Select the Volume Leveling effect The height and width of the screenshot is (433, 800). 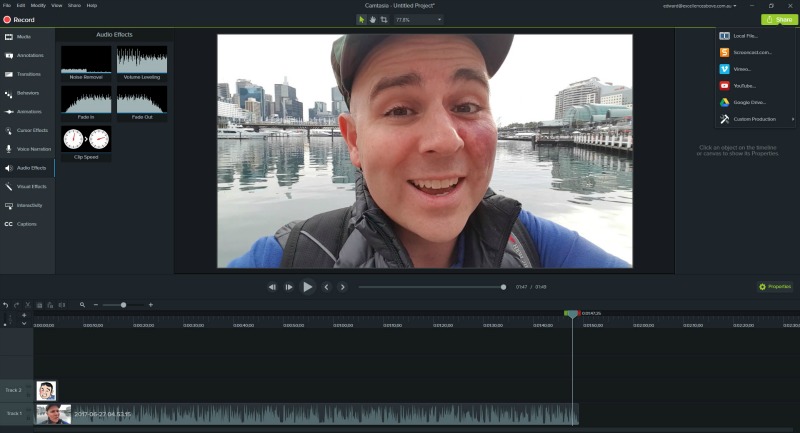click(x=142, y=63)
